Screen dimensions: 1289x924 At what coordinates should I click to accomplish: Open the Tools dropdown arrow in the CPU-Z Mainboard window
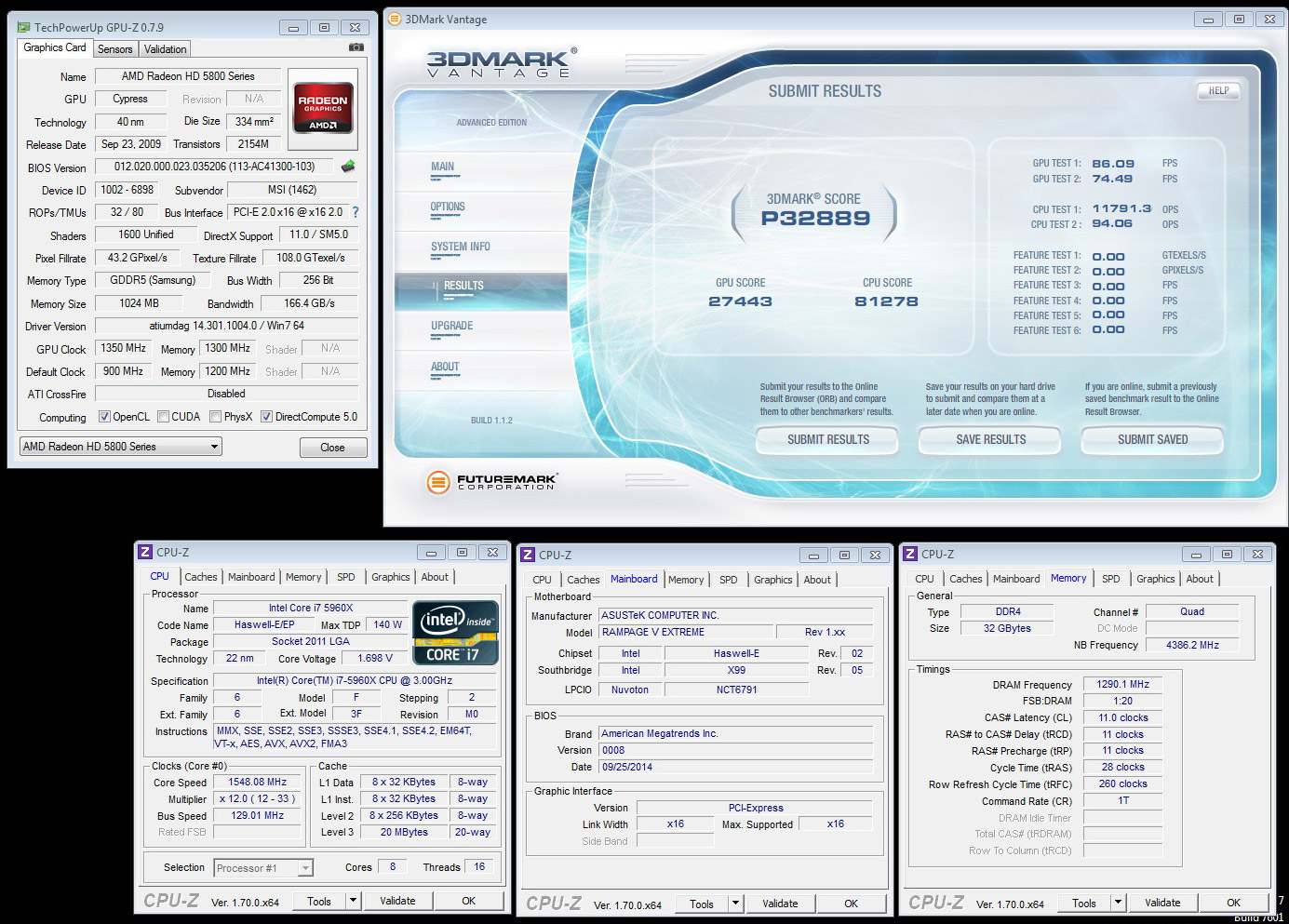[x=735, y=904]
